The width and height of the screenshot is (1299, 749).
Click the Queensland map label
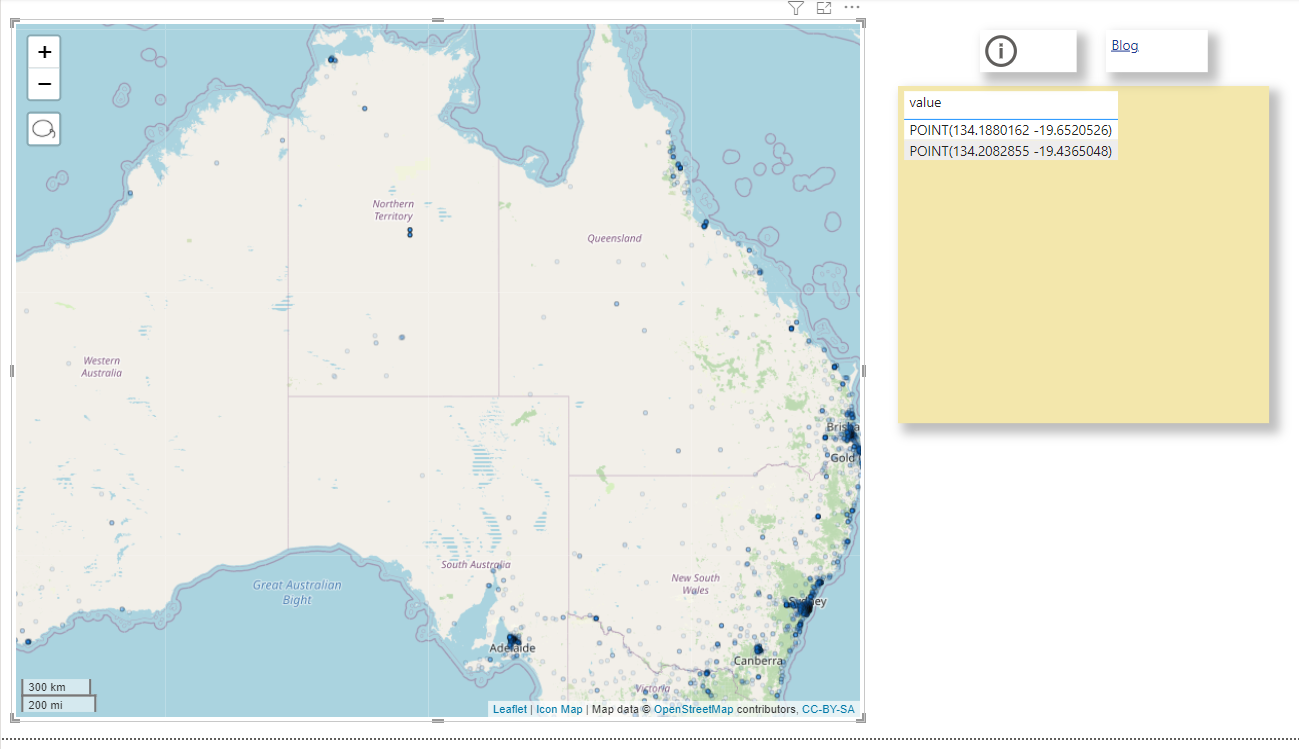pos(614,239)
